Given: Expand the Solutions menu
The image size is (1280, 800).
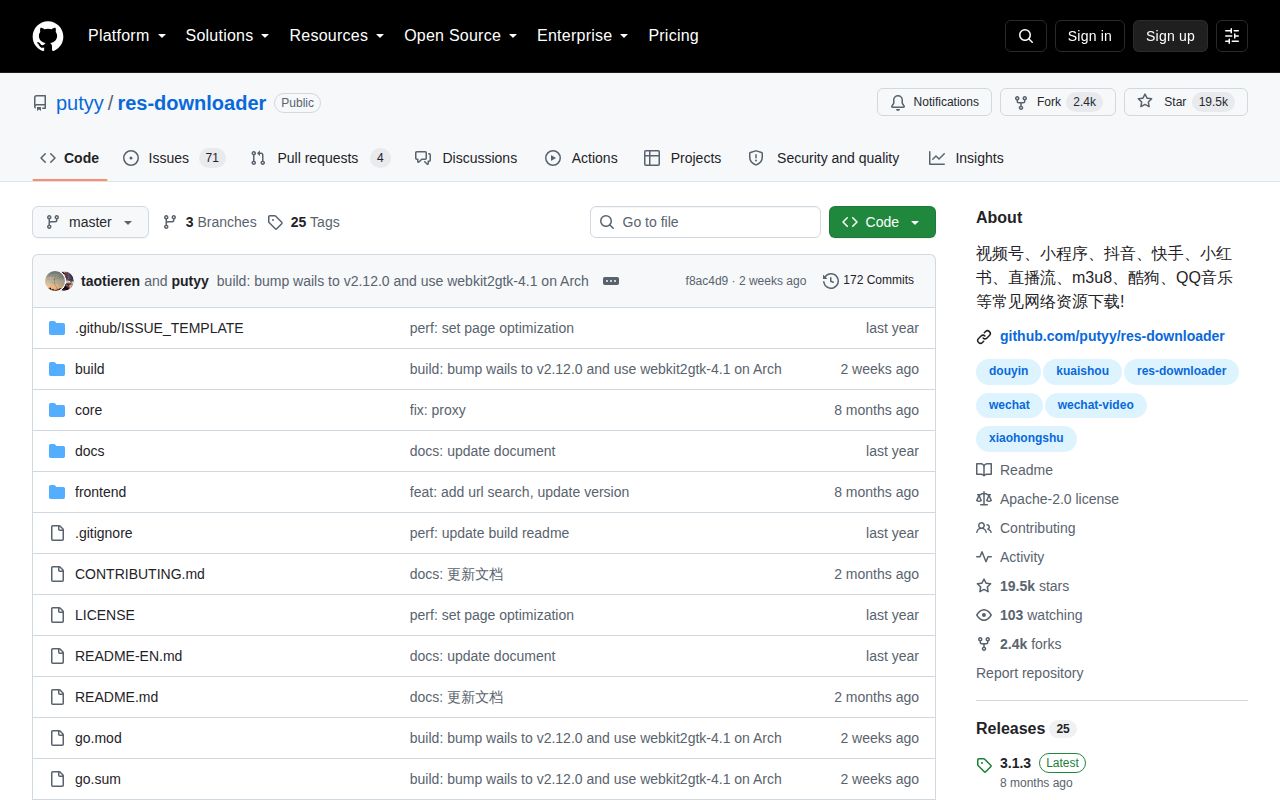Looking at the screenshot, I should point(227,35).
